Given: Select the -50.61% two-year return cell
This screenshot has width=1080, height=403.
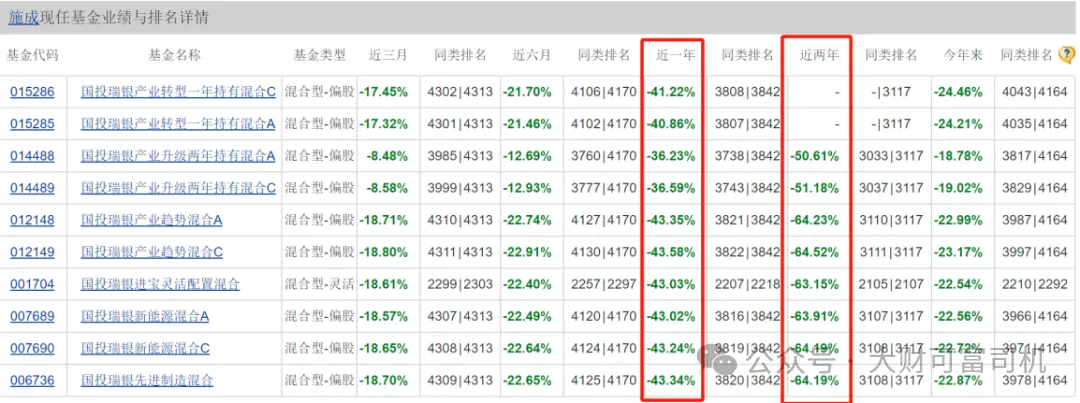Looking at the screenshot, I should [x=816, y=156].
